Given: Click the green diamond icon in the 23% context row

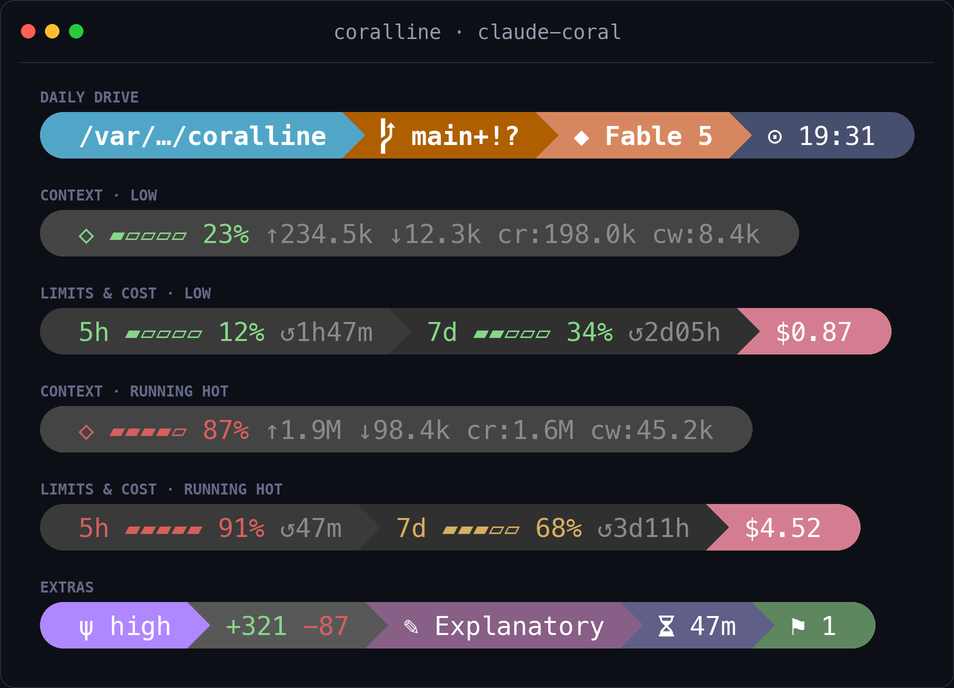Looking at the screenshot, I should coord(86,235).
